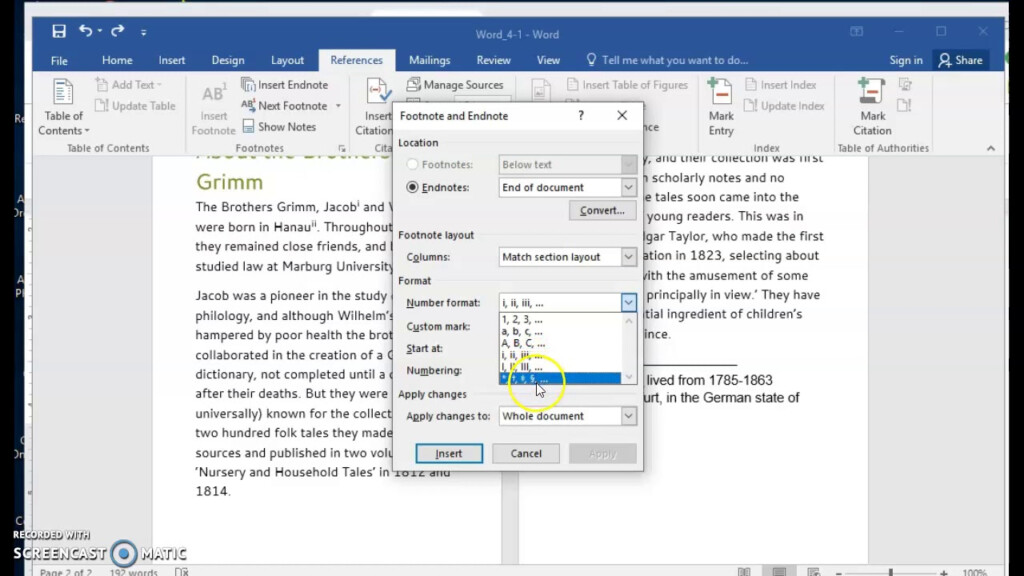Switch to the Review tab
Screen dimensions: 1024x576
[x=493, y=60]
